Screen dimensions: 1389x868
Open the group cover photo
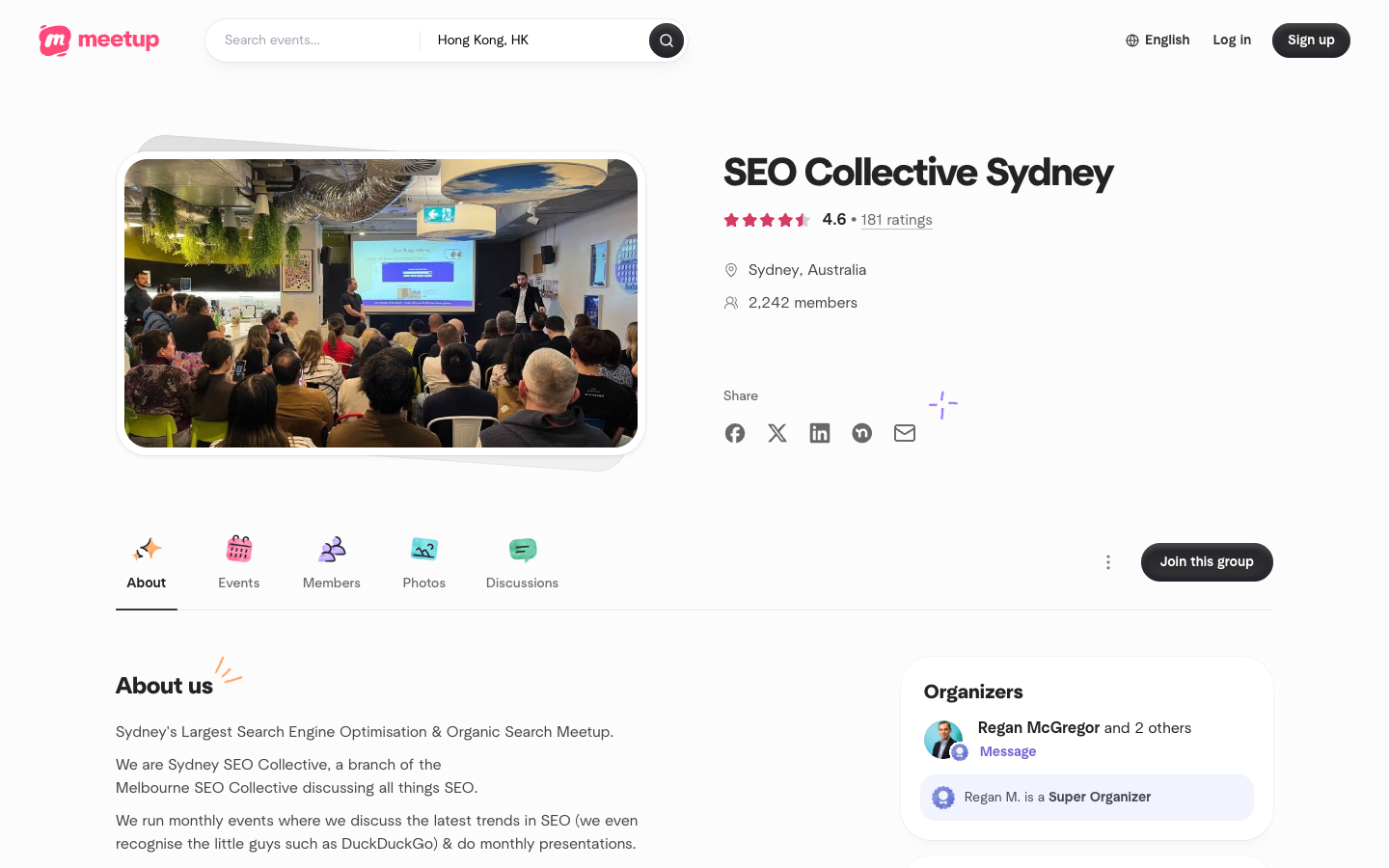pos(381,303)
